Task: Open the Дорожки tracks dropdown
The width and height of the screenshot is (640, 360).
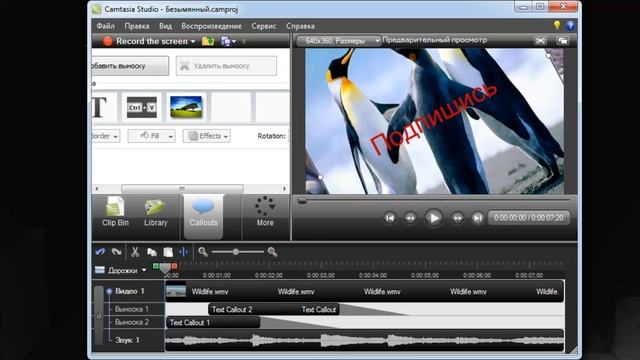Action: coord(120,270)
